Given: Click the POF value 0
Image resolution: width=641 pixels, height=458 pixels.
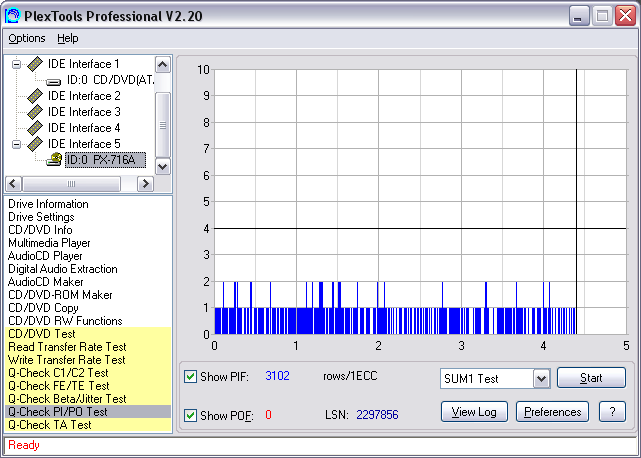Looking at the screenshot, I should 268,415.
